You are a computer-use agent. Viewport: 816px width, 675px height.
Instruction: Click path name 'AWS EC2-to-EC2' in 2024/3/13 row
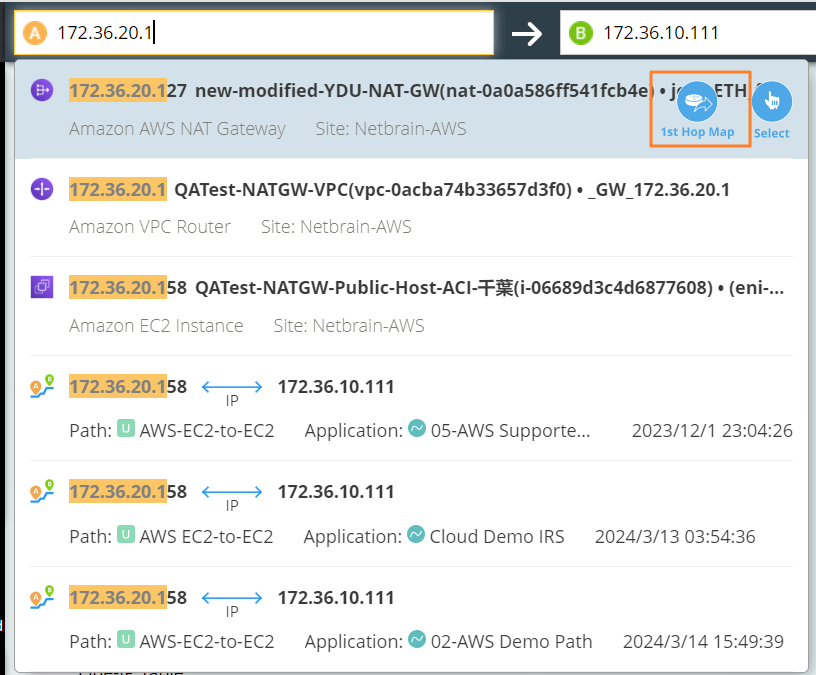tap(206, 537)
